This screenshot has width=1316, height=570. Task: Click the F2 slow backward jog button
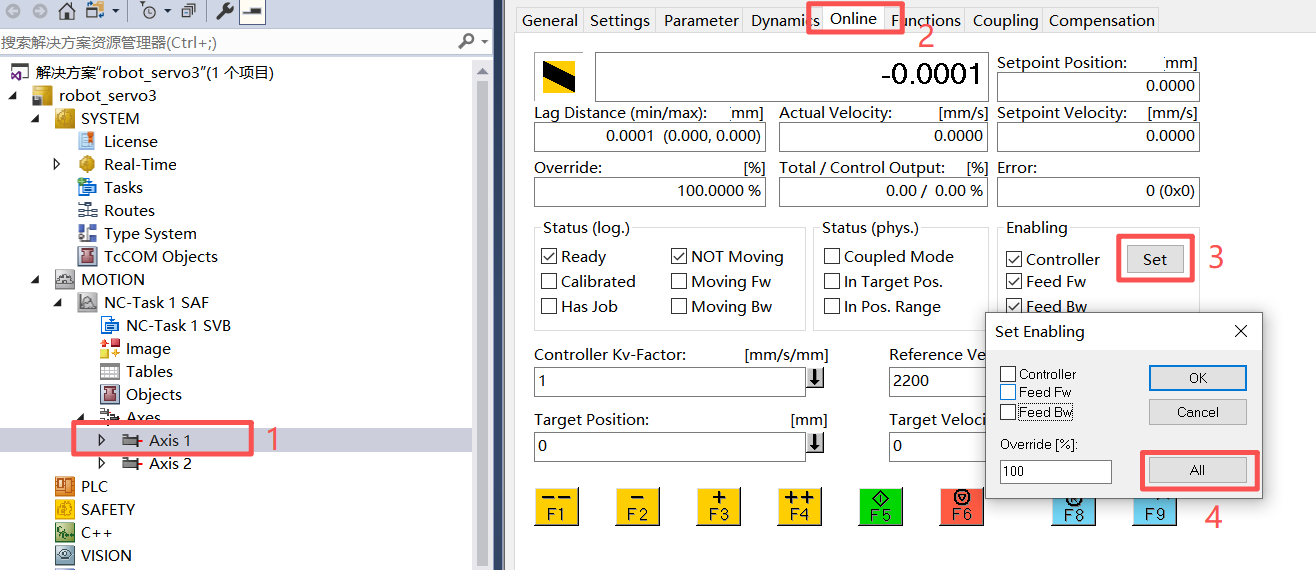pyautogui.click(x=637, y=507)
